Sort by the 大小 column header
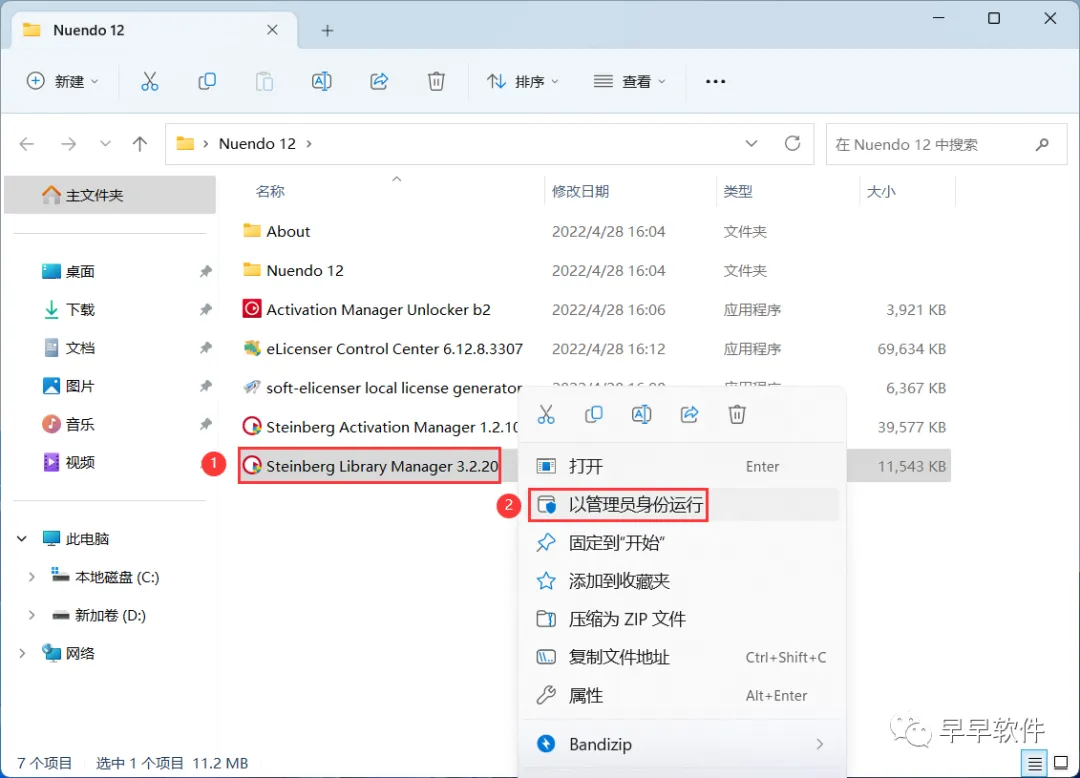The width and height of the screenshot is (1080, 778). [881, 191]
